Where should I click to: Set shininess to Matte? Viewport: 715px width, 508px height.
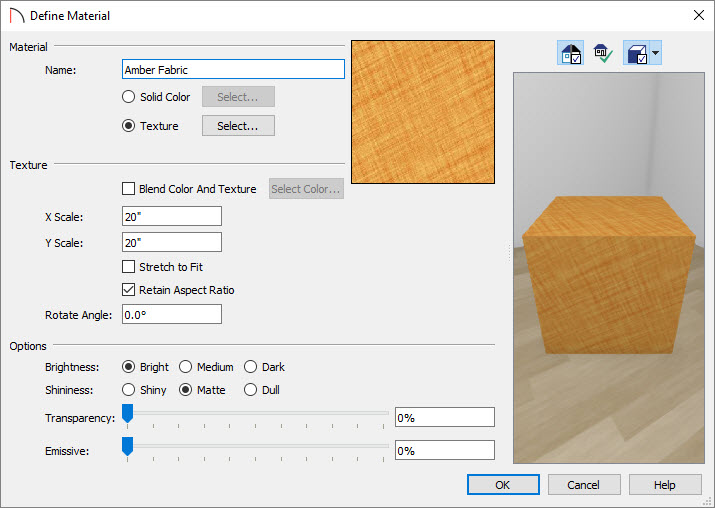[x=186, y=390]
